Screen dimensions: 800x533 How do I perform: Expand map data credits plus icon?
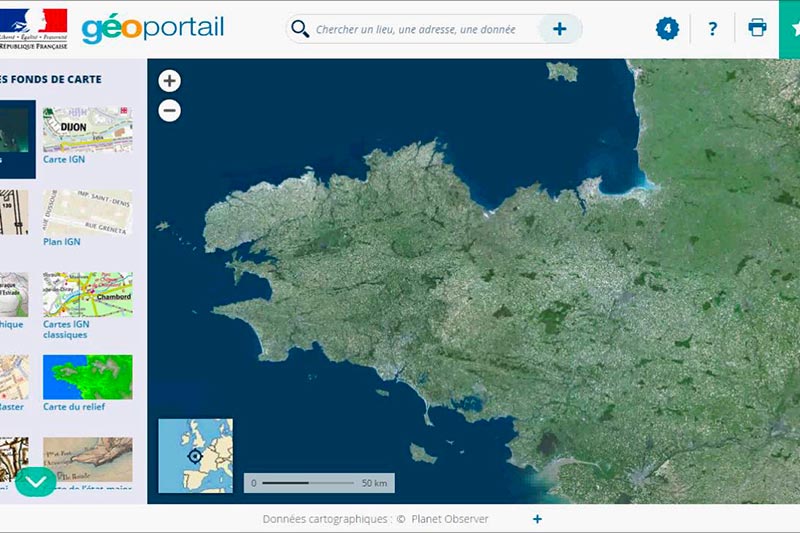coord(537,518)
